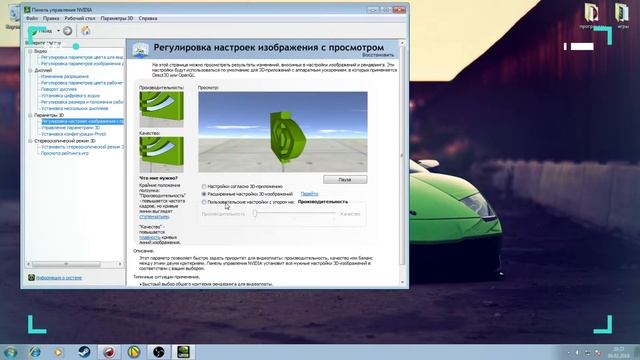Image resolution: width=640 pixels, height=360 pixels.
Task: Open the 'программы' desktop folder icon
Action: pos(591,16)
